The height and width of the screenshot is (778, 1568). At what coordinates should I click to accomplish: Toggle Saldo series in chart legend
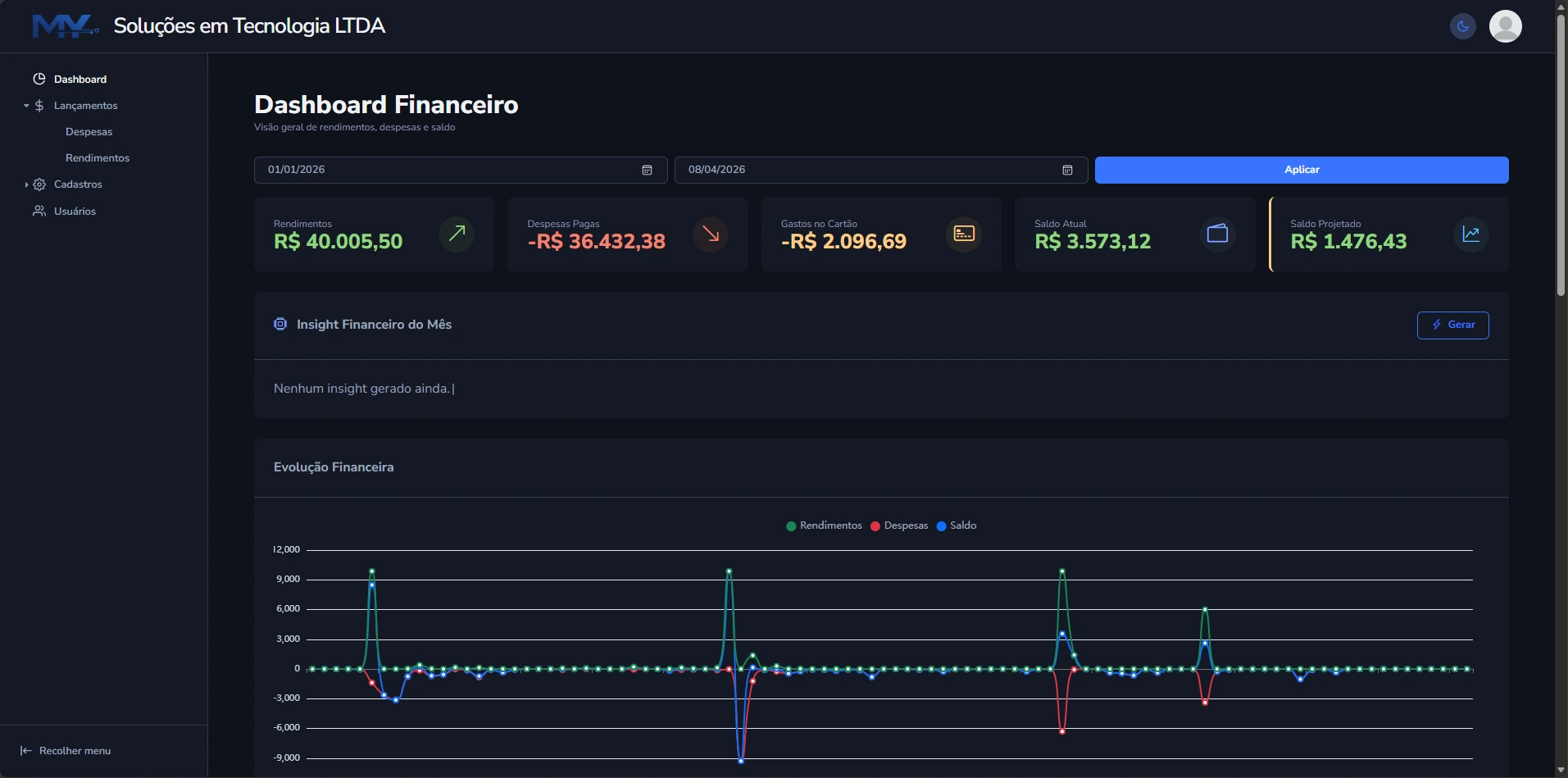pos(957,525)
